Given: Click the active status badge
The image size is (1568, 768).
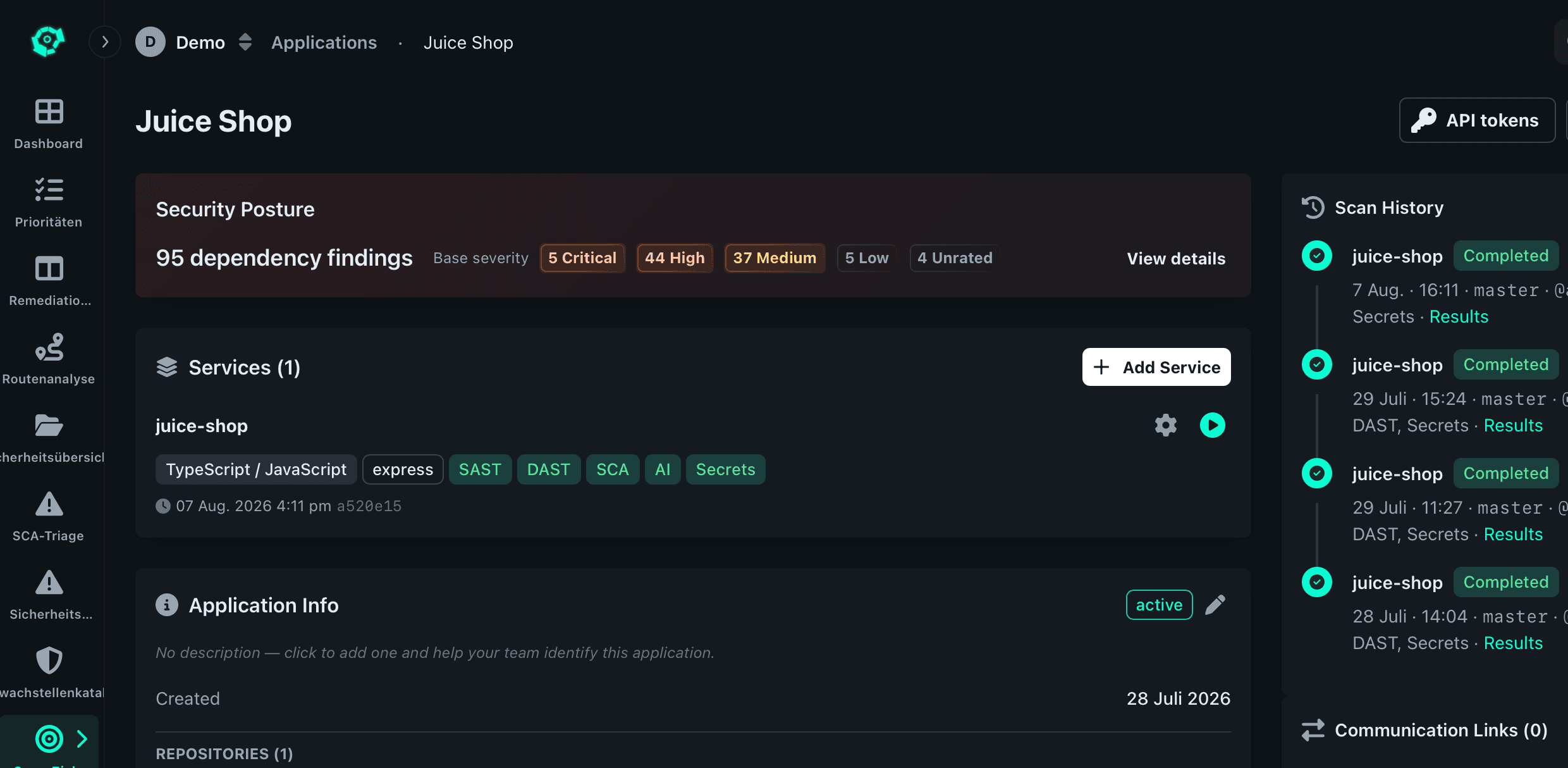Looking at the screenshot, I should point(1159,605).
